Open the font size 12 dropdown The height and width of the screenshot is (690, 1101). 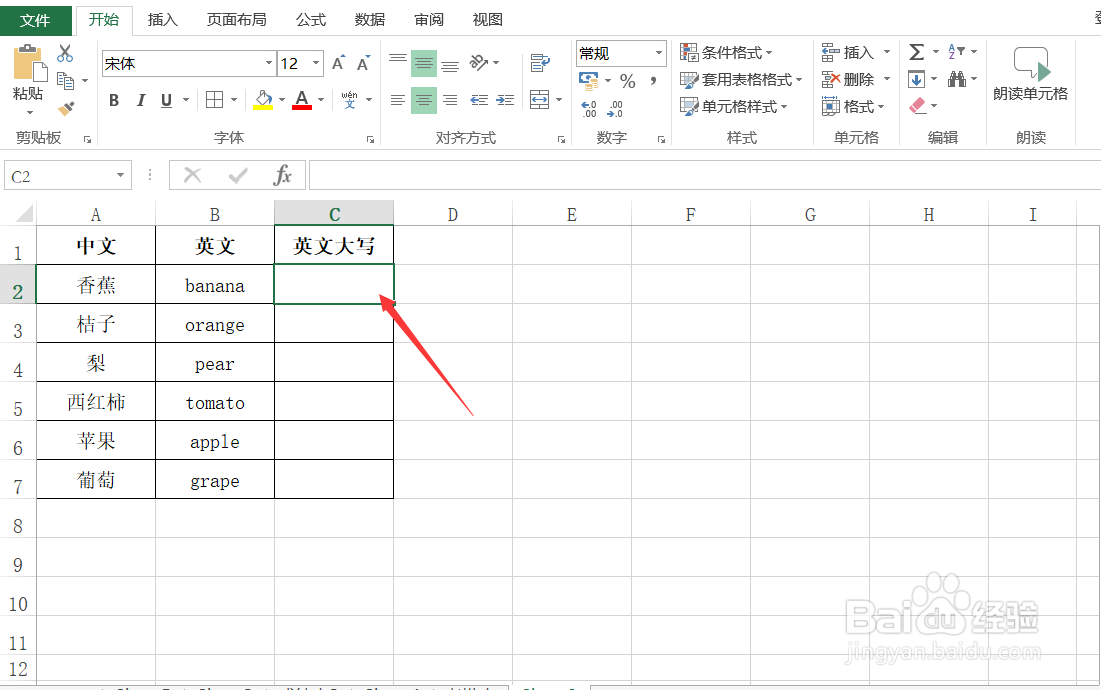tap(316, 63)
